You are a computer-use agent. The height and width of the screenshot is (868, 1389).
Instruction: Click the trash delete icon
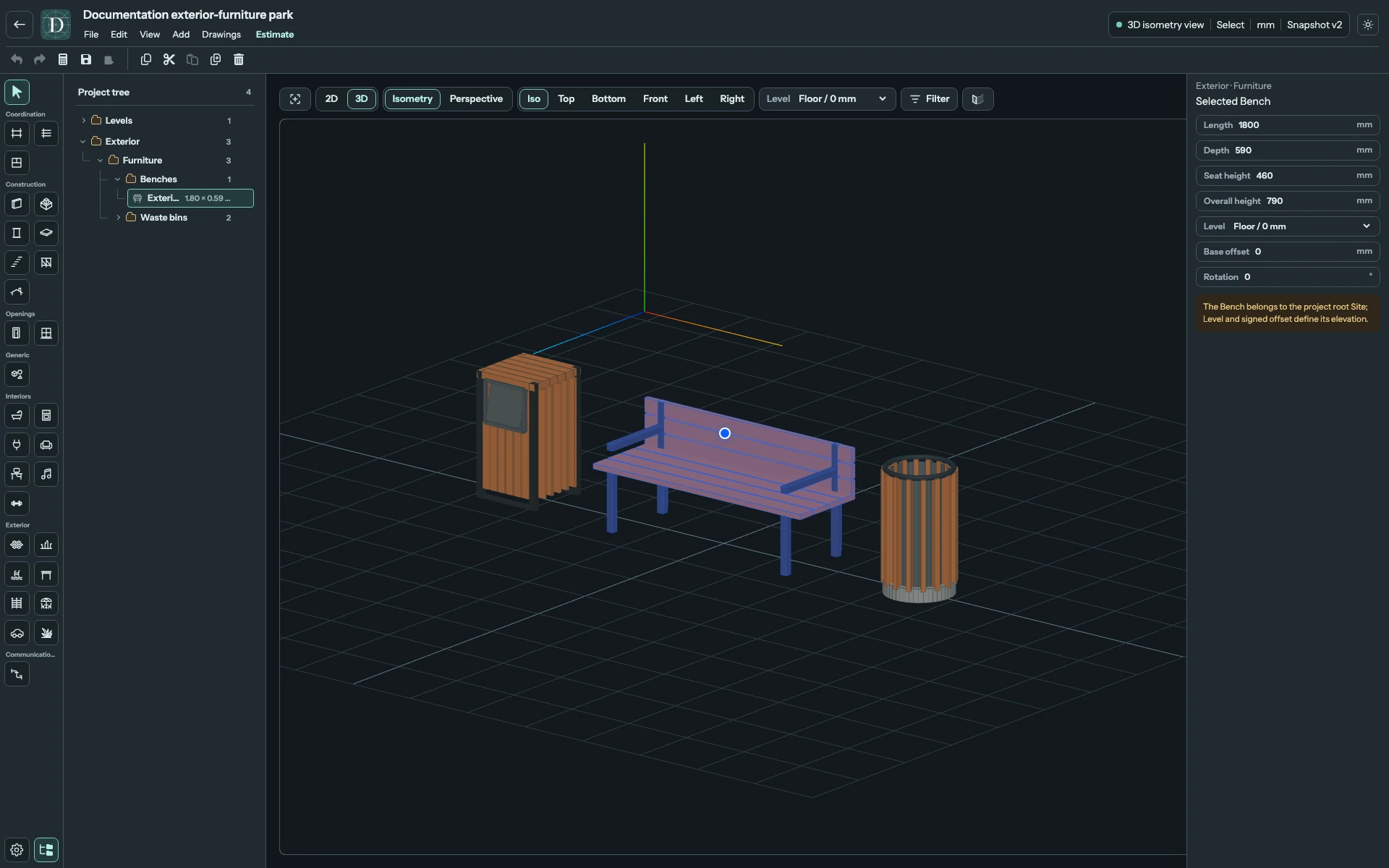tap(239, 59)
